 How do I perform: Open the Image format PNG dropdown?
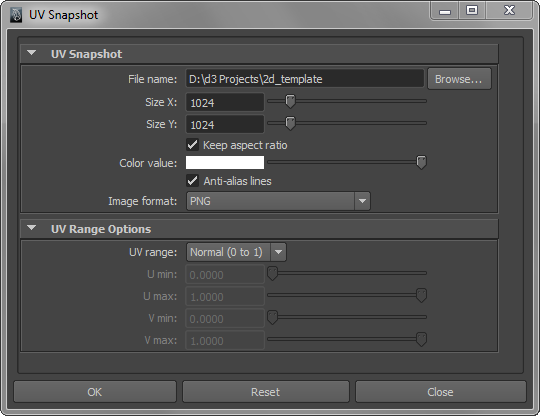(x=278, y=201)
